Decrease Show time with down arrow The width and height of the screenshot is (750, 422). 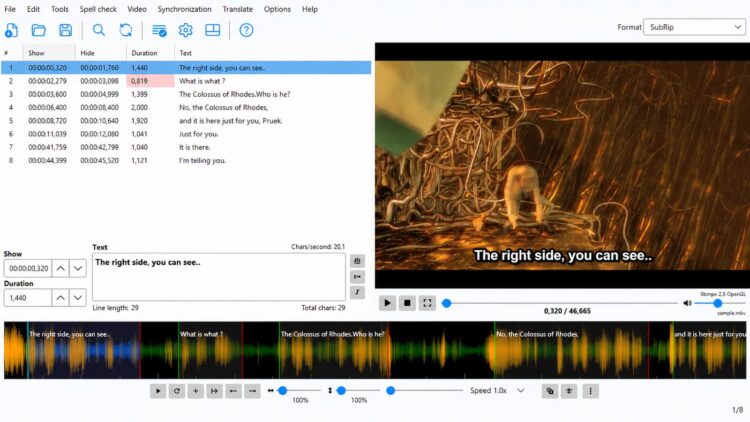77,268
